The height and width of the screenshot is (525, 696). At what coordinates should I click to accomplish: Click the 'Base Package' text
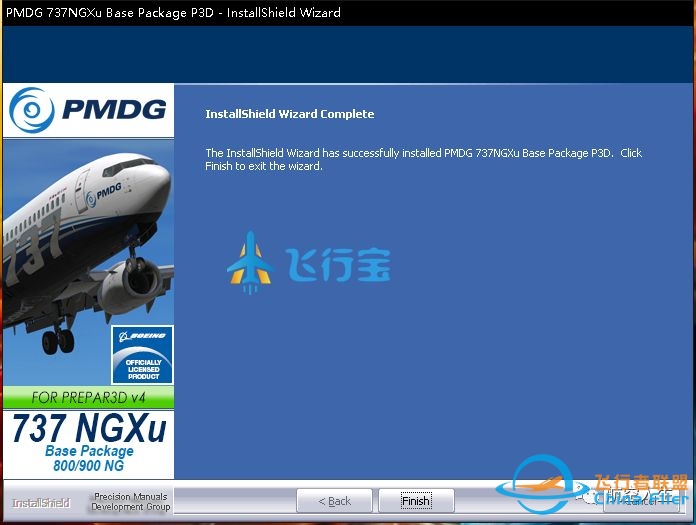(89, 451)
